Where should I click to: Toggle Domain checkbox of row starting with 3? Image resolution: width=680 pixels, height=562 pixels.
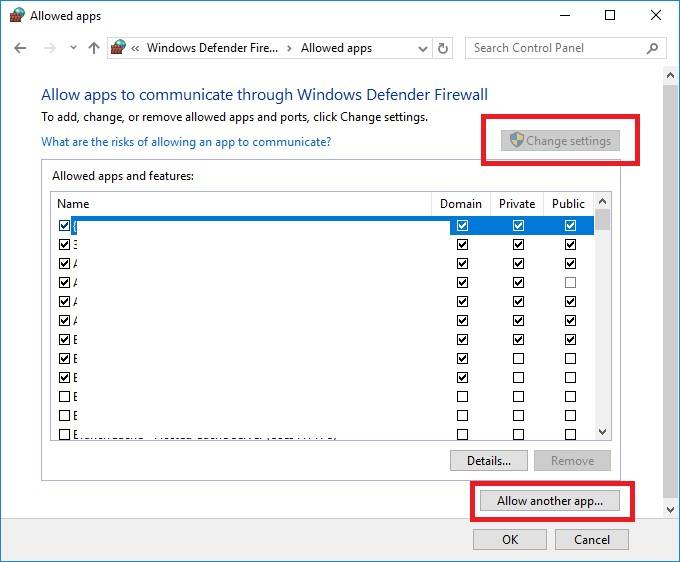click(462, 245)
